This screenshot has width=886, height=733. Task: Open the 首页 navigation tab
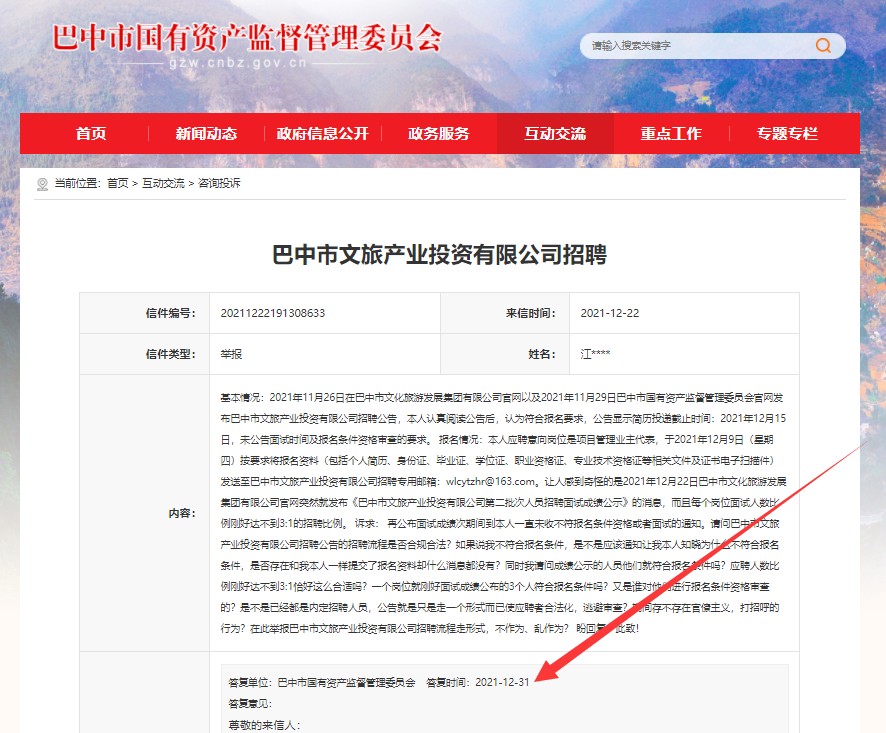click(91, 133)
